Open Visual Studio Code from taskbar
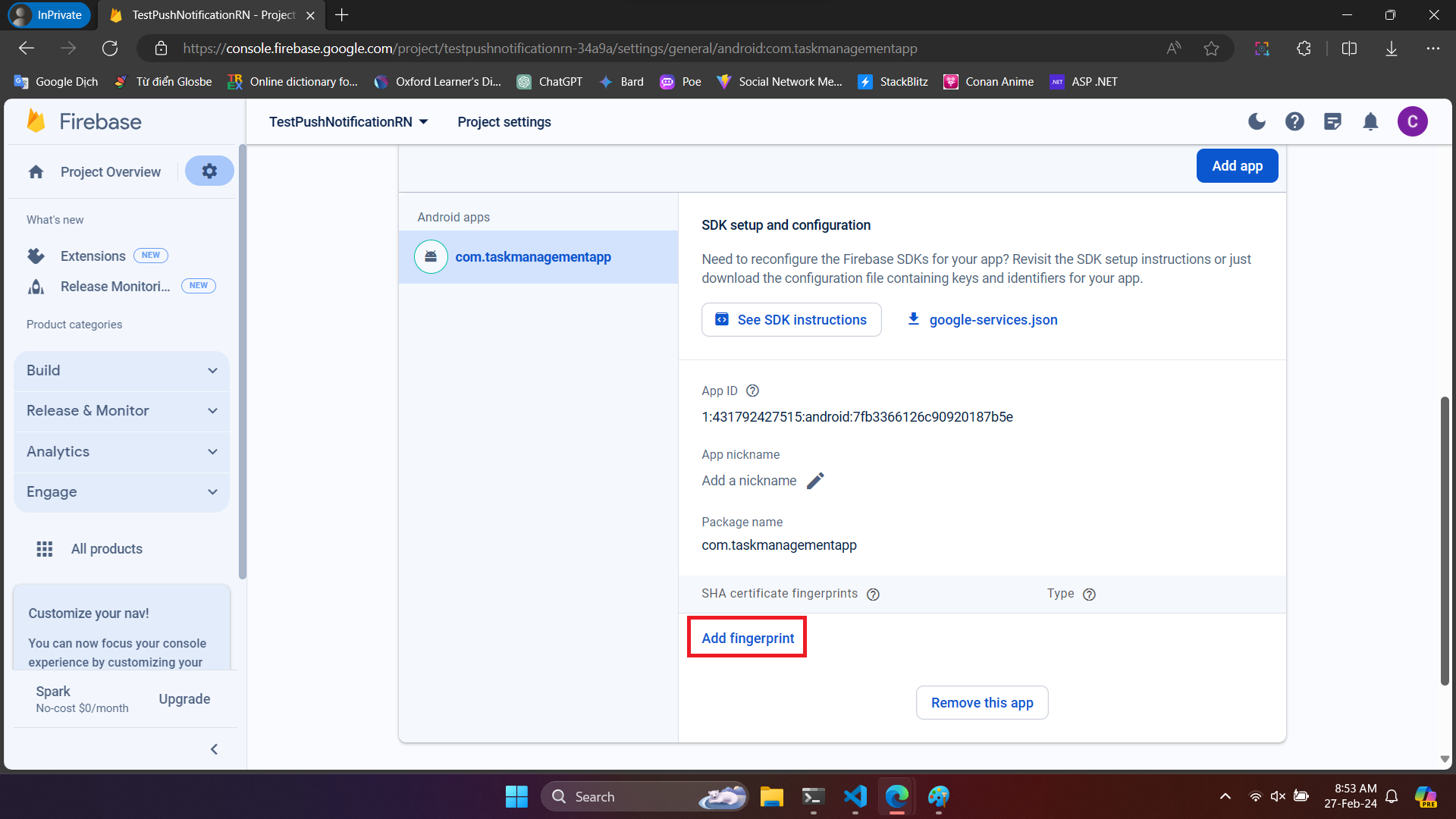 pos(855,797)
